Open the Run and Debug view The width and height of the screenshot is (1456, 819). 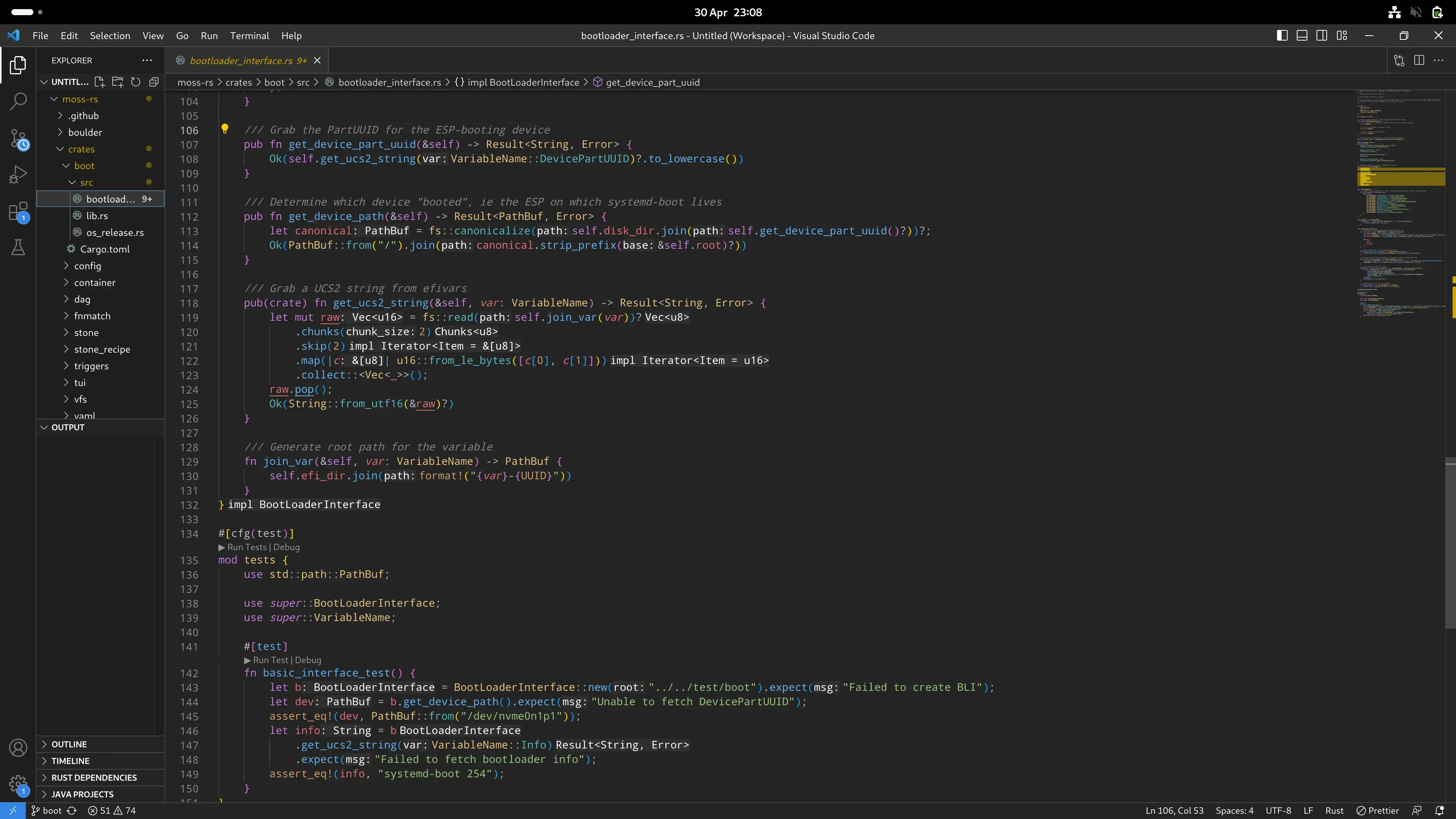(x=18, y=175)
